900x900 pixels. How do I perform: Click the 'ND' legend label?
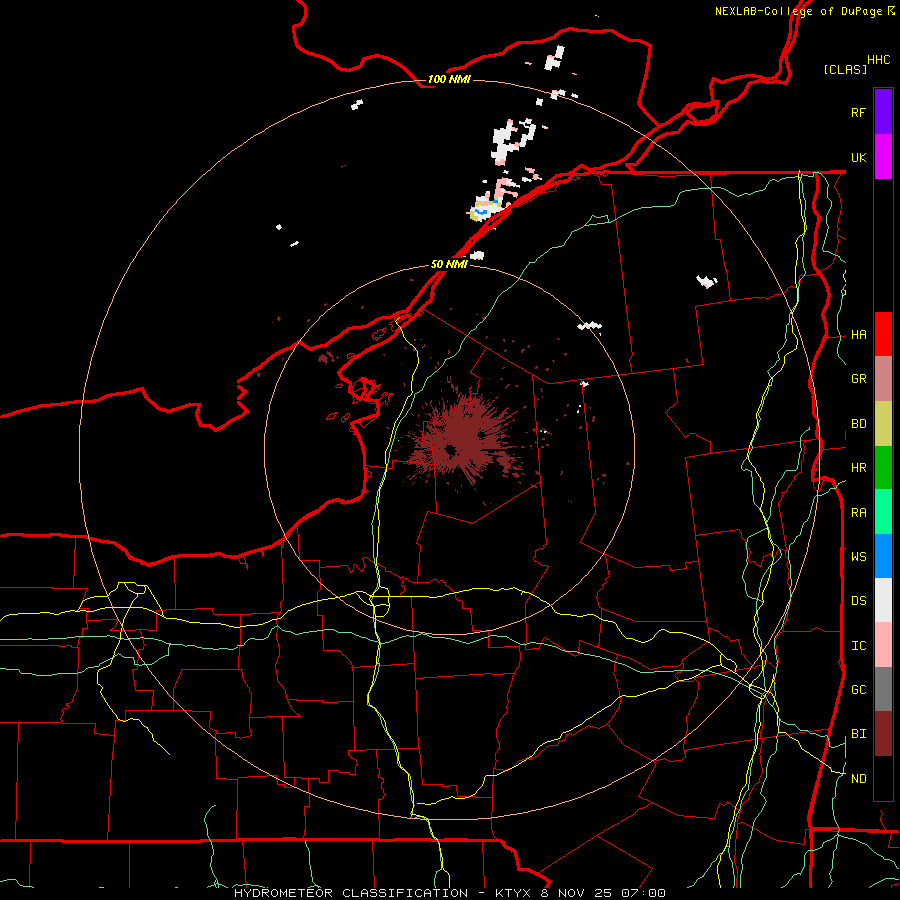[x=859, y=778]
